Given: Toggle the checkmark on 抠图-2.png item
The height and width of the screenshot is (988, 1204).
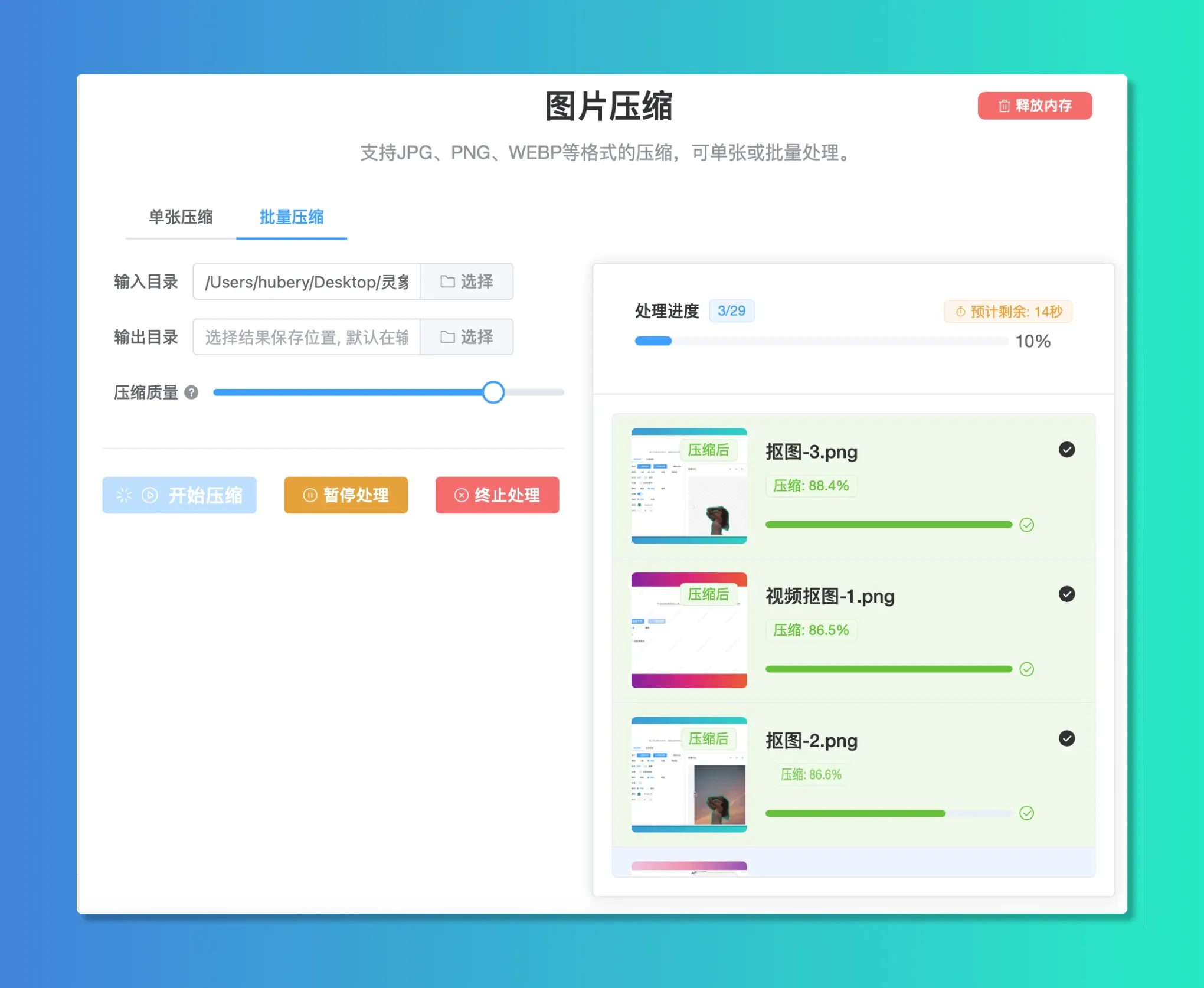Looking at the screenshot, I should click(1066, 738).
